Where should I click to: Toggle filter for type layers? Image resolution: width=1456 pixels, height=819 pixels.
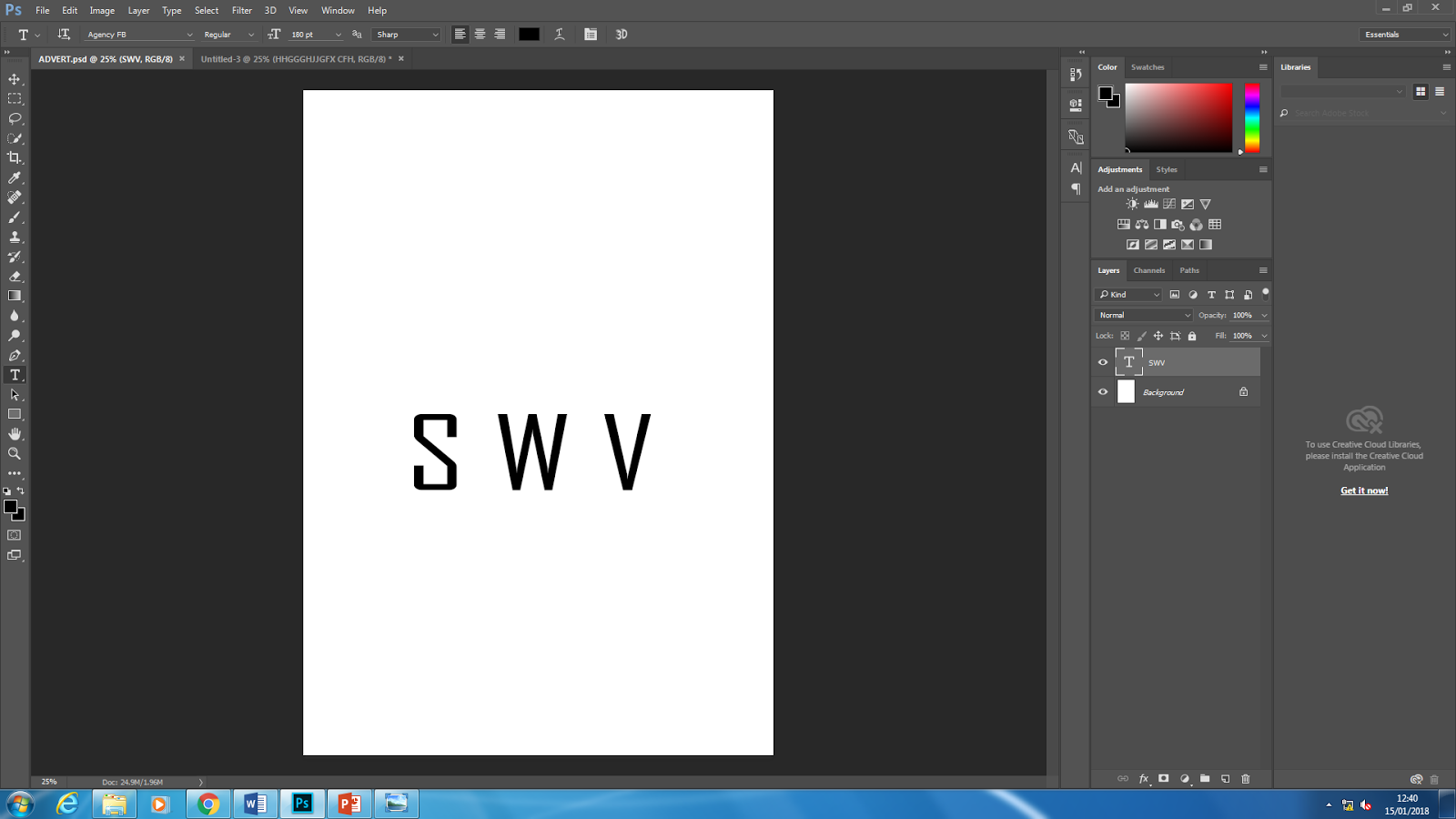coord(1211,295)
